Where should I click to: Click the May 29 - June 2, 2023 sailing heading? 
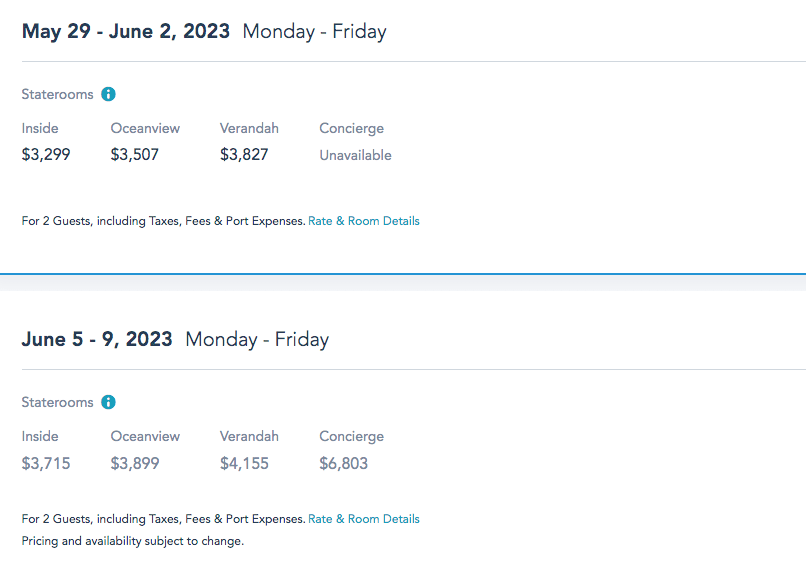coord(126,31)
